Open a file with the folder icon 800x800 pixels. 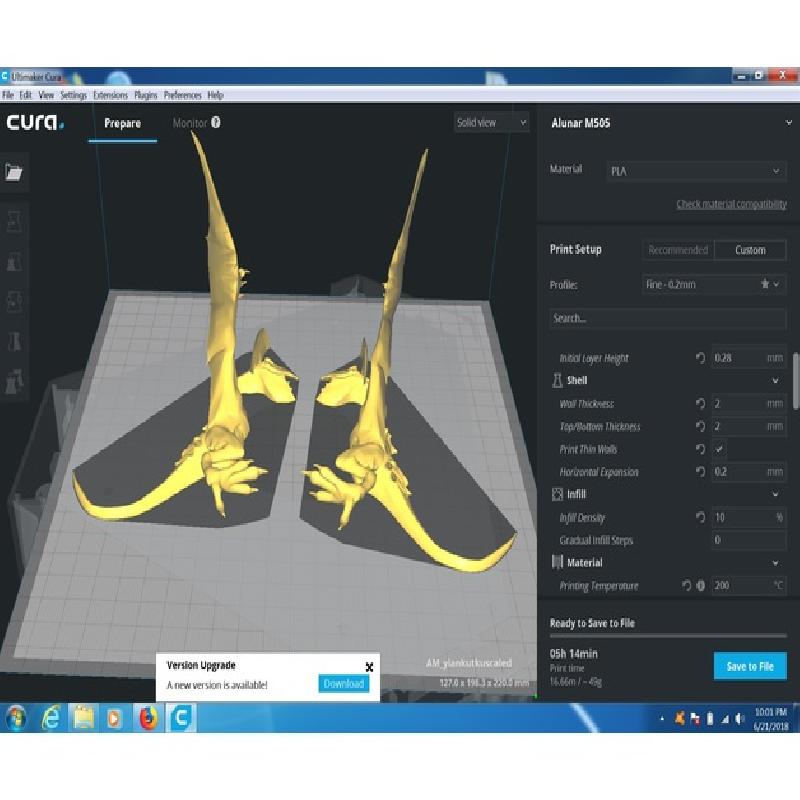(x=14, y=172)
